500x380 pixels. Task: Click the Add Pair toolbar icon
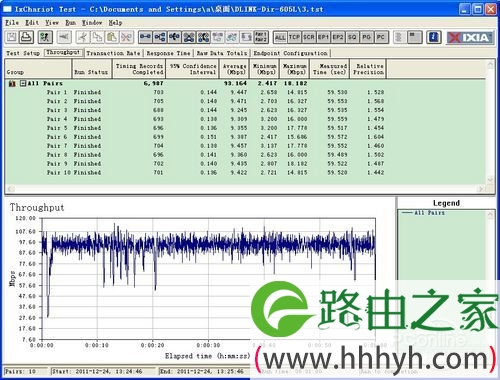click(x=145, y=37)
